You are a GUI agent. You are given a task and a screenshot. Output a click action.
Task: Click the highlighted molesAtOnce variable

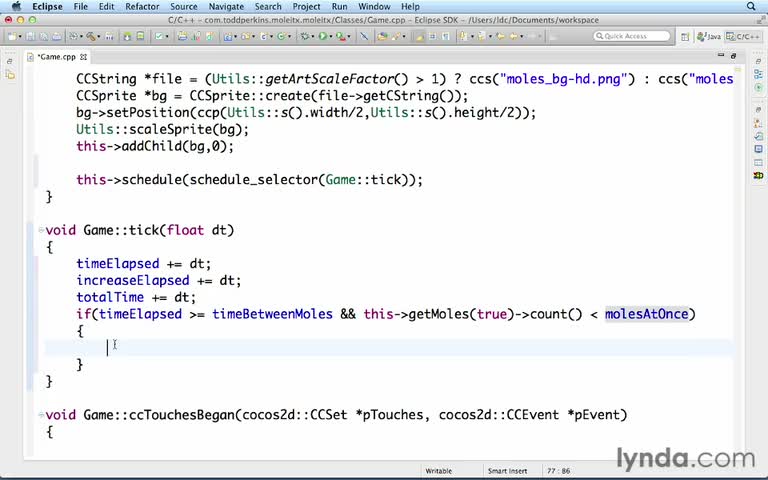click(x=647, y=314)
